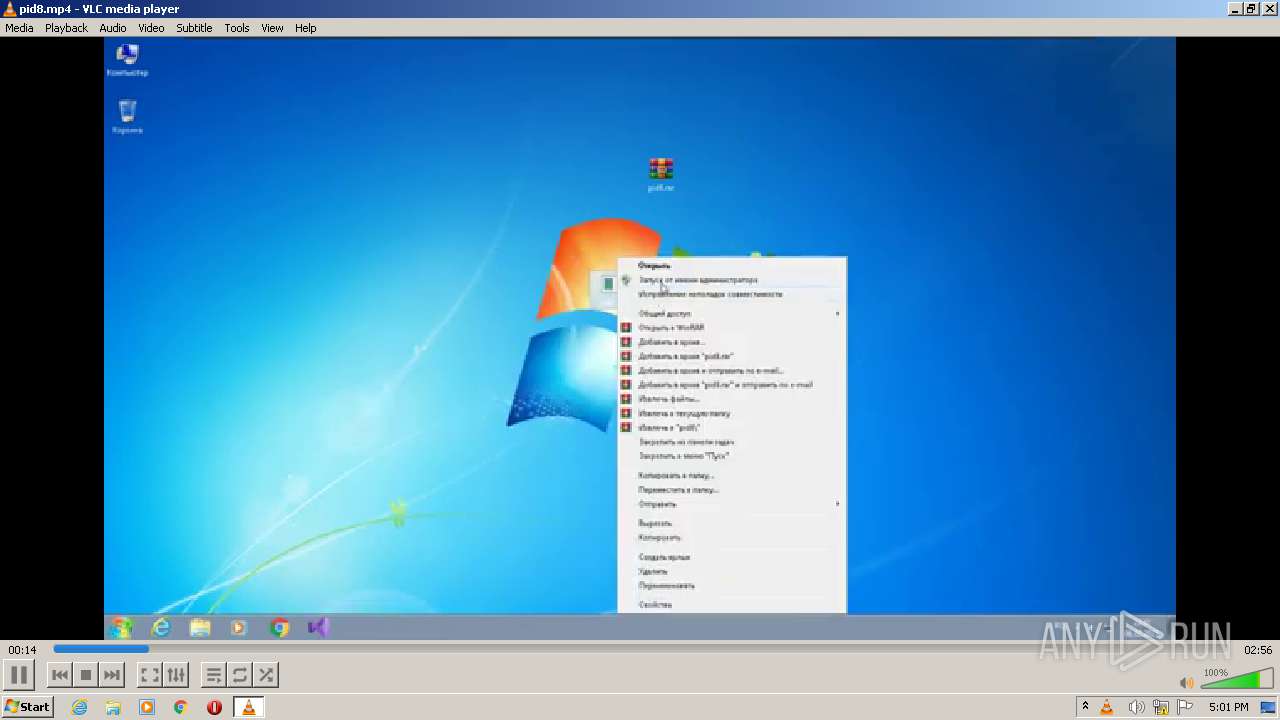The width and height of the screenshot is (1280, 720).
Task: Toggle loop repeat mode
Action: pyautogui.click(x=239, y=675)
